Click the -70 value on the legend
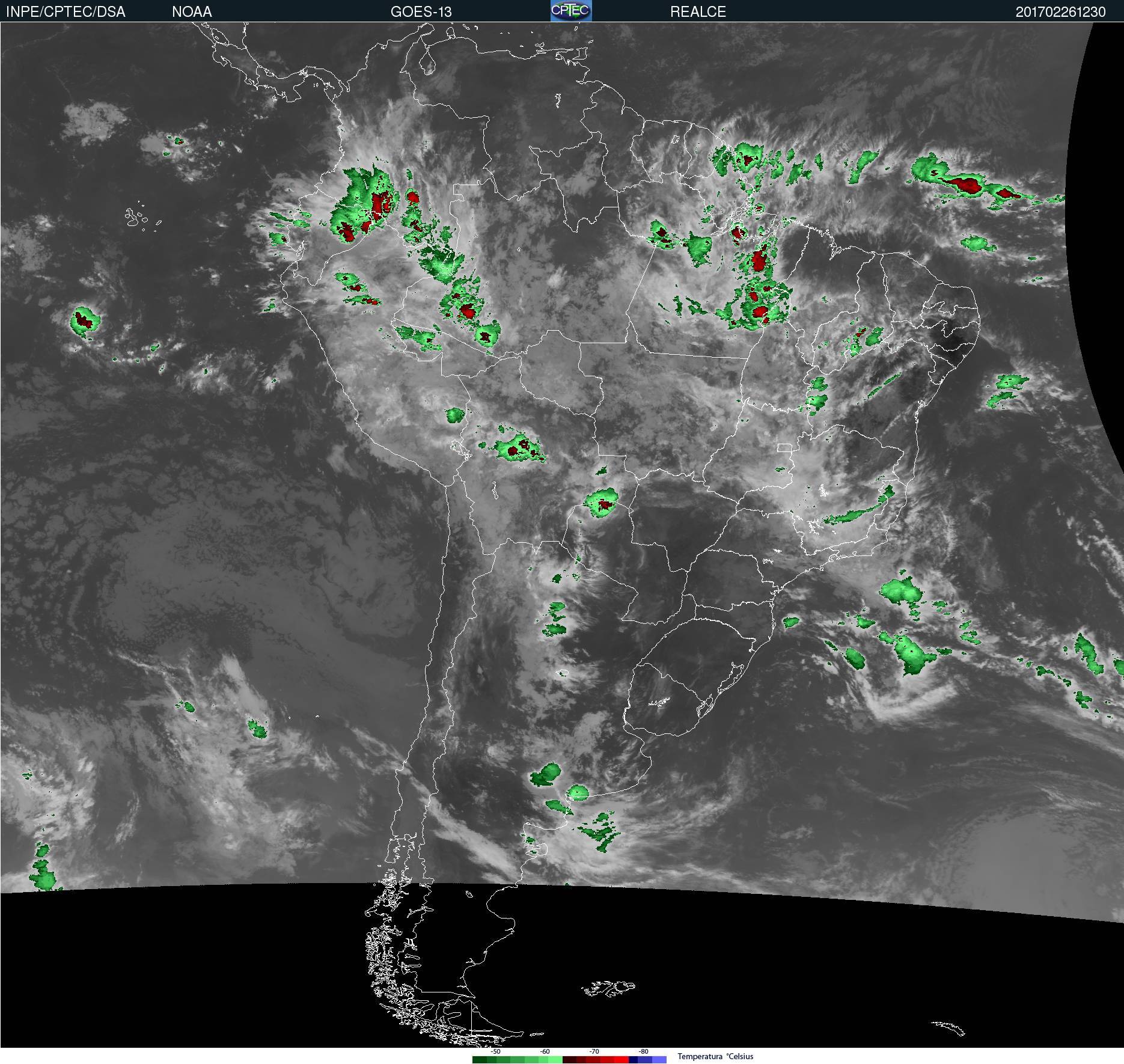 point(594,1052)
